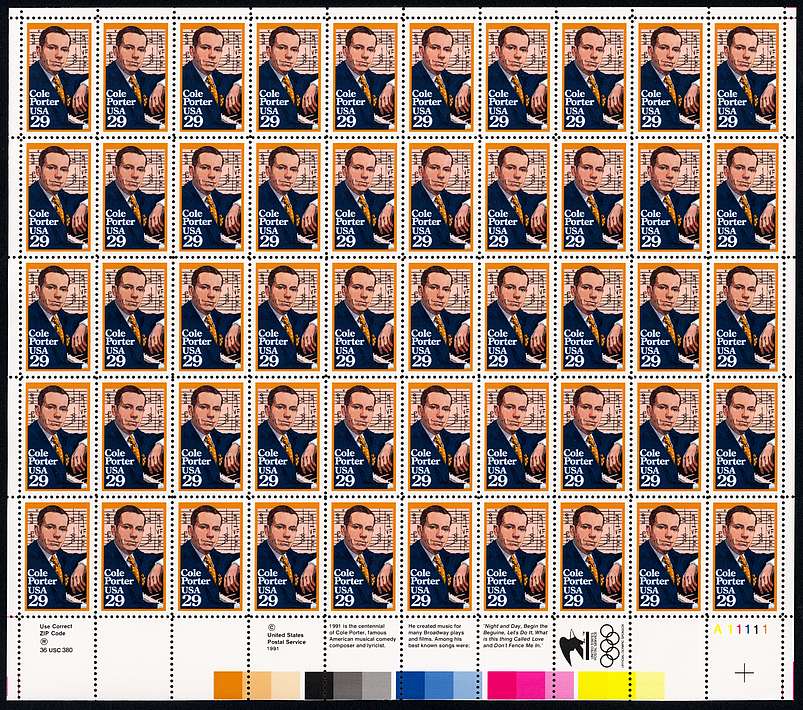Screen dimensions: 803x710
Task: Select the 'Night and Day' song titles text
Action: click(x=515, y=636)
